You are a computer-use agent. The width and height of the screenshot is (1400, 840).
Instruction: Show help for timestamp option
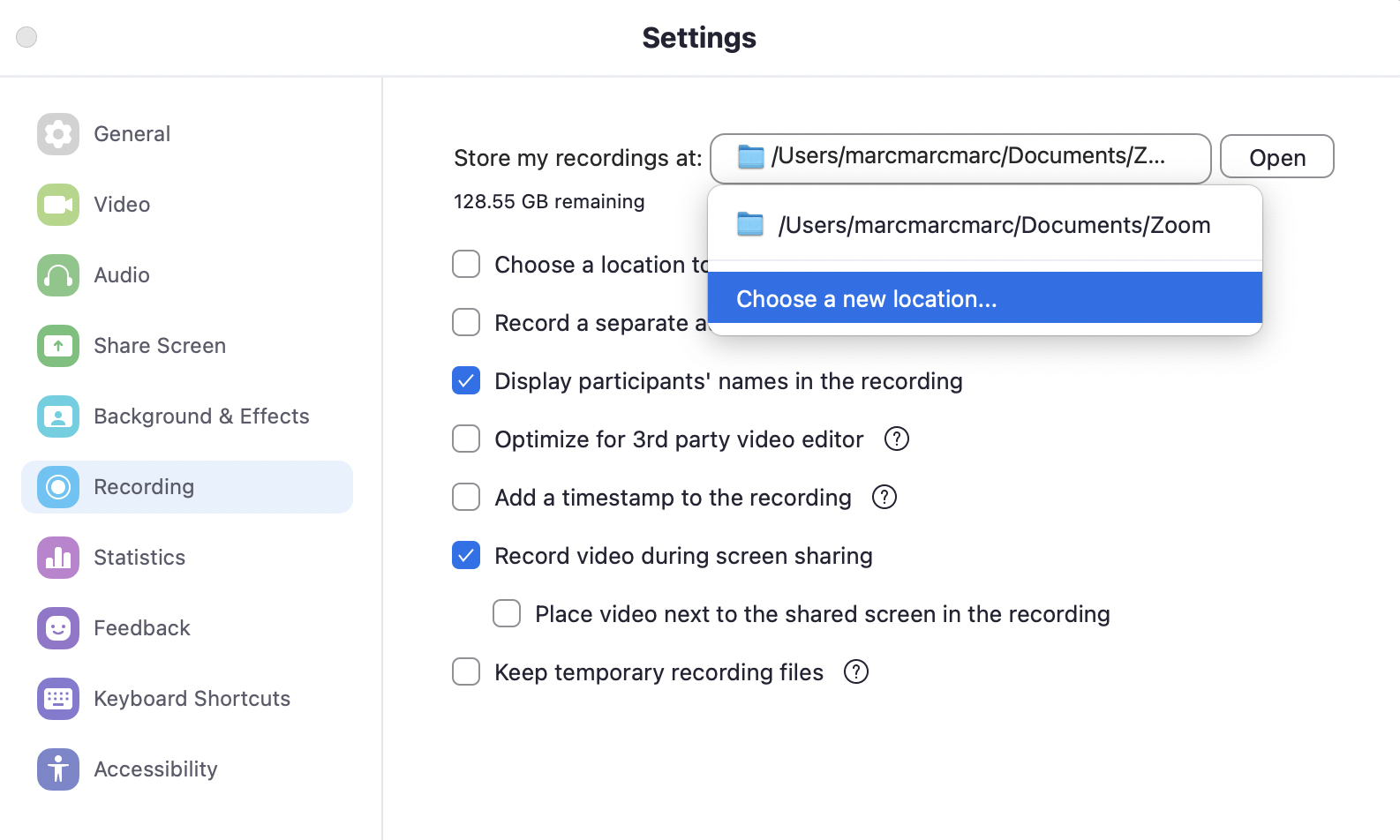pos(884,498)
